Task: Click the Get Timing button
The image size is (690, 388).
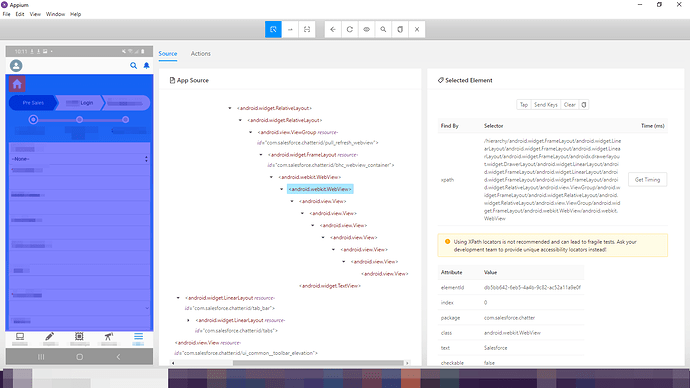Action: (x=647, y=179)
